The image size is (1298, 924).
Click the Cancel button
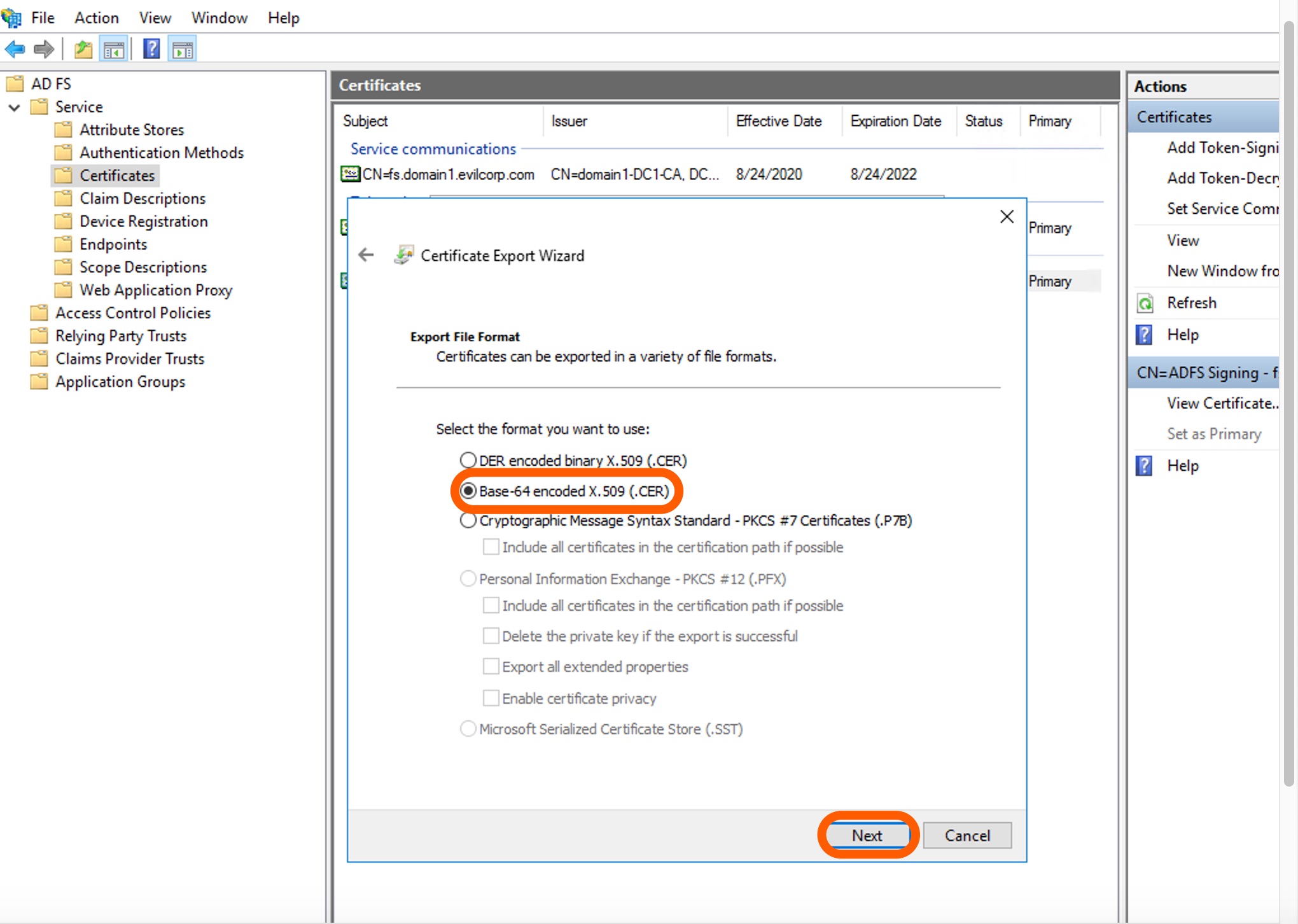coord(967,835)
